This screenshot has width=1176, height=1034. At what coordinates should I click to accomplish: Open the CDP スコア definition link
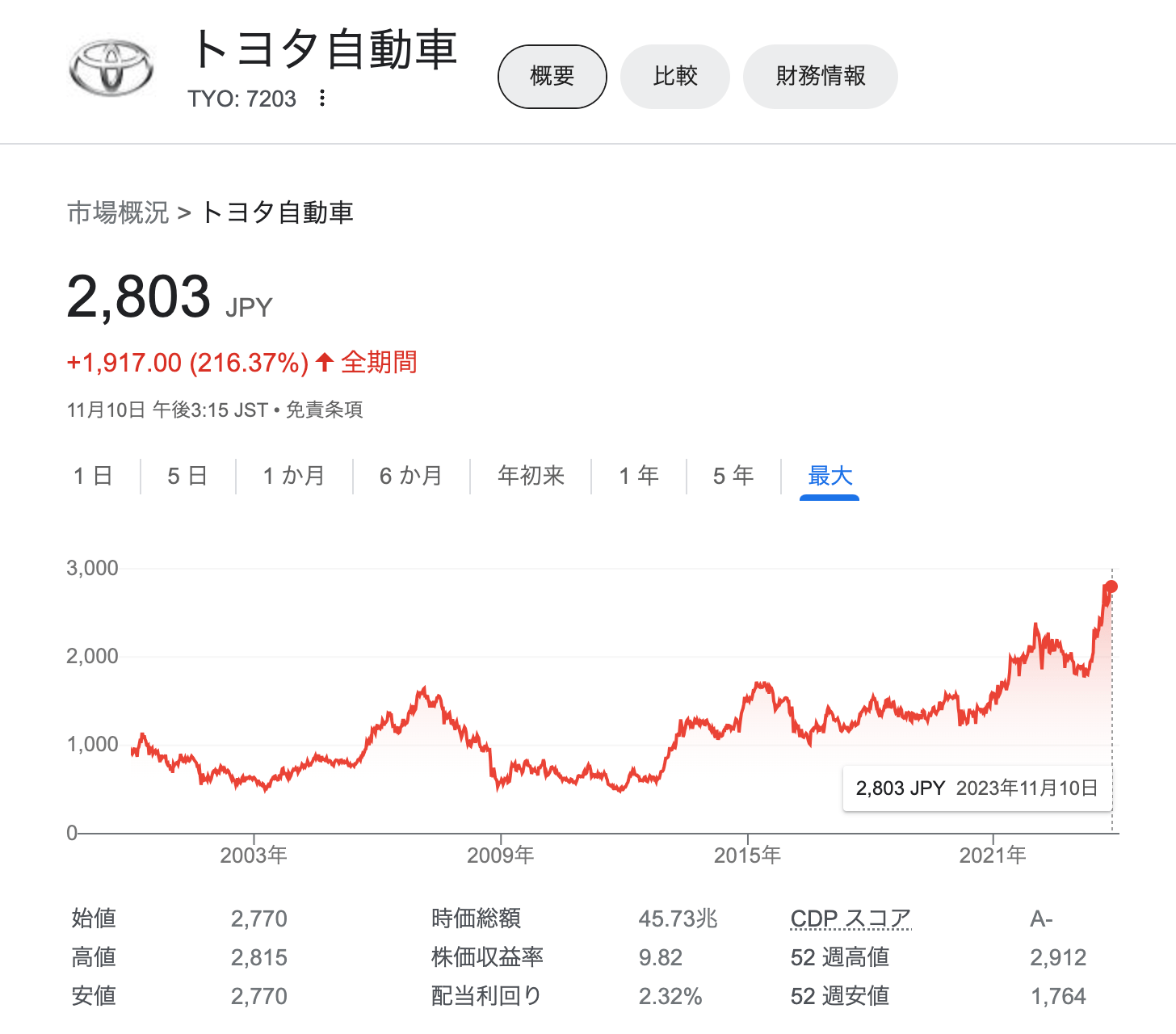point(850,918)
